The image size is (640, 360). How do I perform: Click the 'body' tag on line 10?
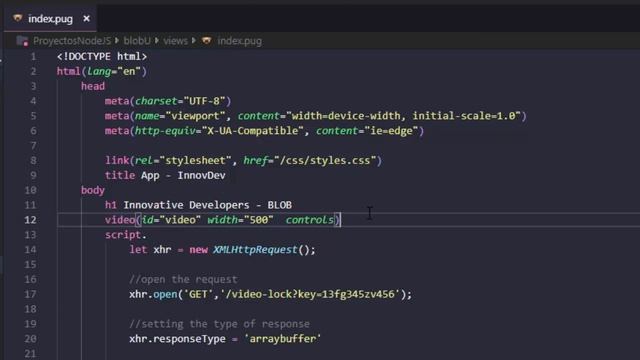(93, 190)
